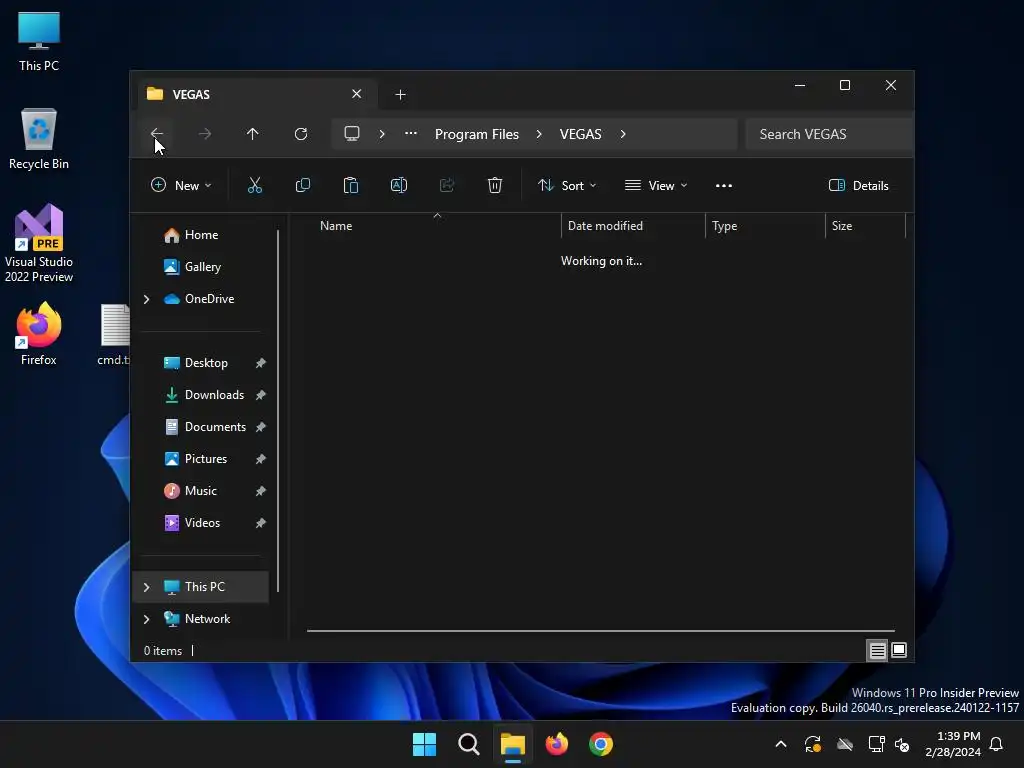The width and height of the screenshot is (1024, 768).
Task: Click the navigation pane vertical scrollbar
Action: [278, 411]
